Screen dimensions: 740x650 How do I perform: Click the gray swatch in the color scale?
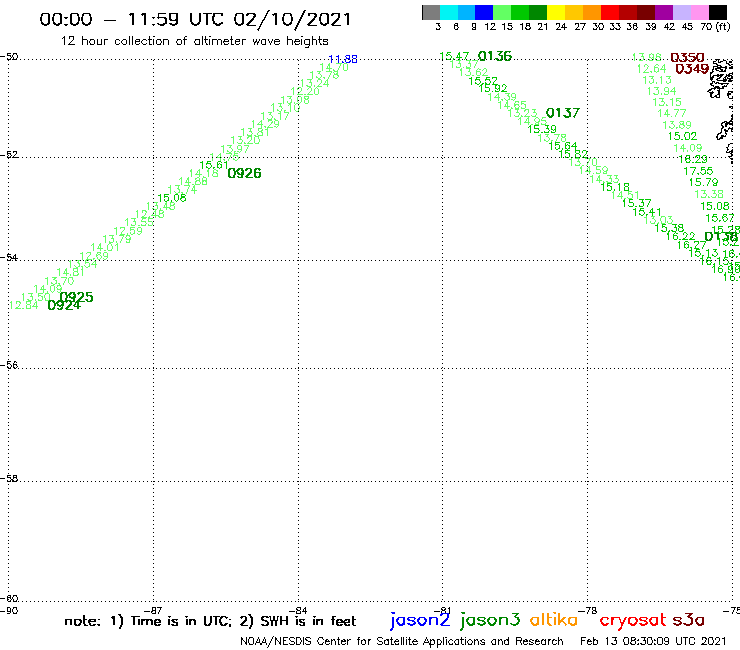431,12
